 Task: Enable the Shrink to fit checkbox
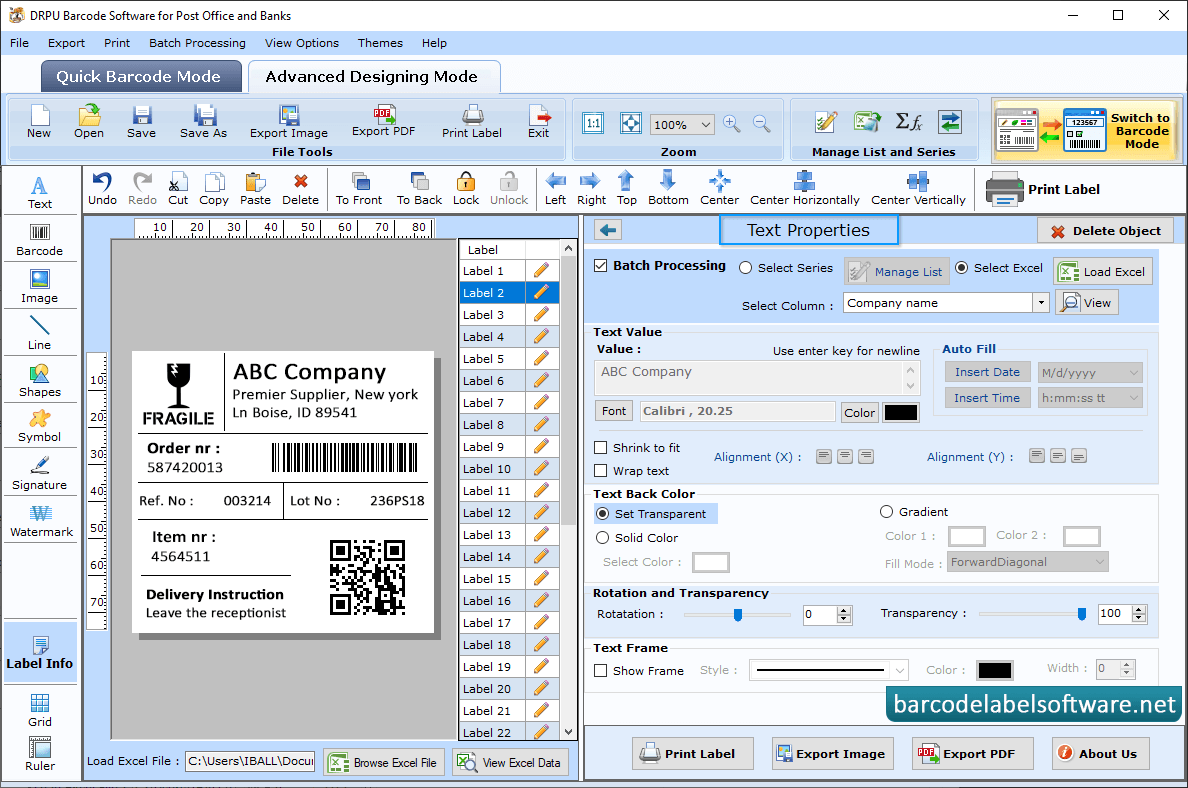tap(601, 448)
